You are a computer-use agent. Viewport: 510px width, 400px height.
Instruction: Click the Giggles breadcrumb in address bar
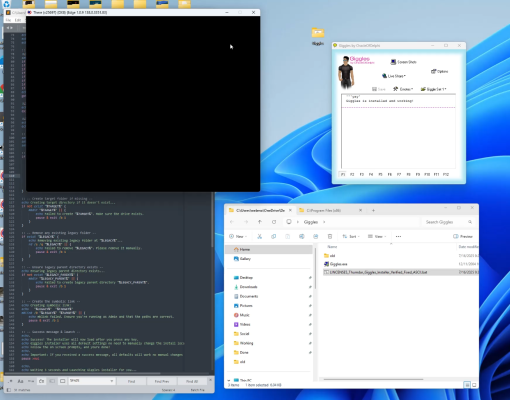pos(311,222)
